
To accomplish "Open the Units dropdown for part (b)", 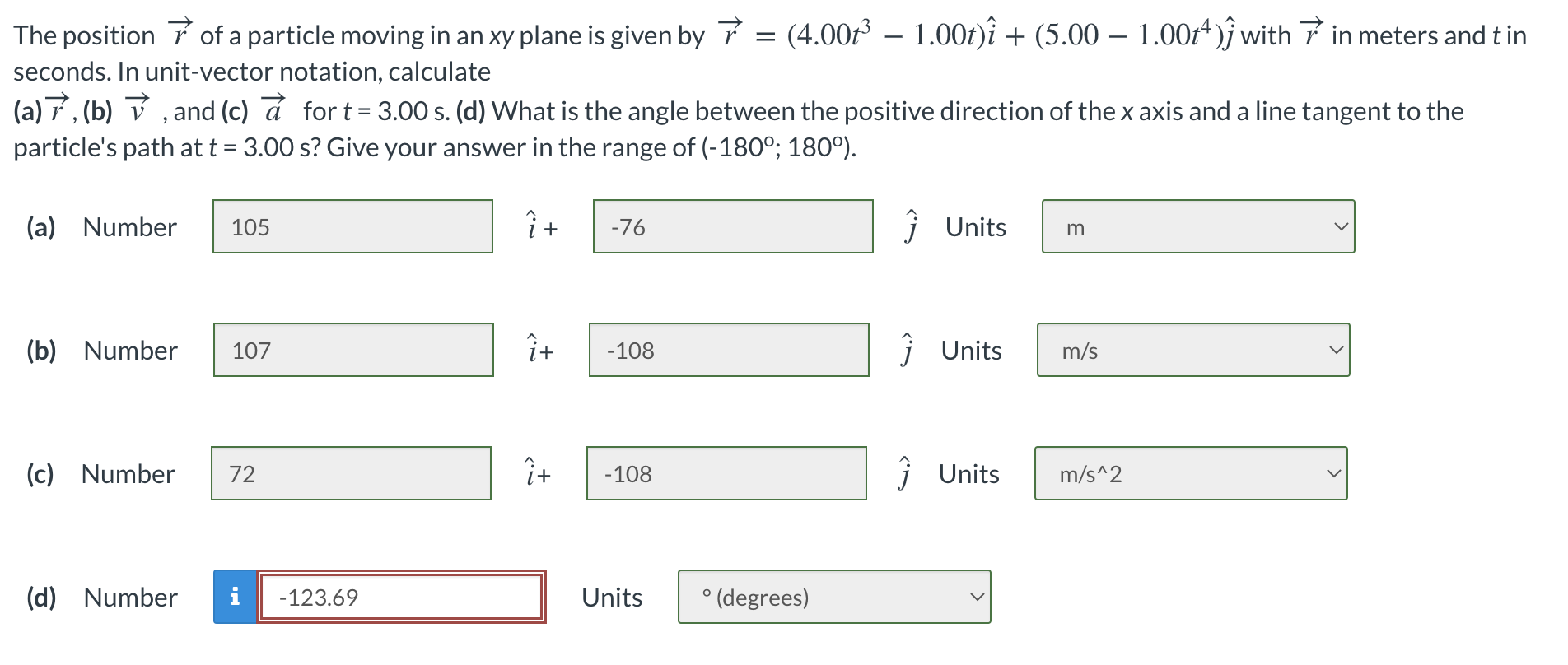I will 1192,350.
